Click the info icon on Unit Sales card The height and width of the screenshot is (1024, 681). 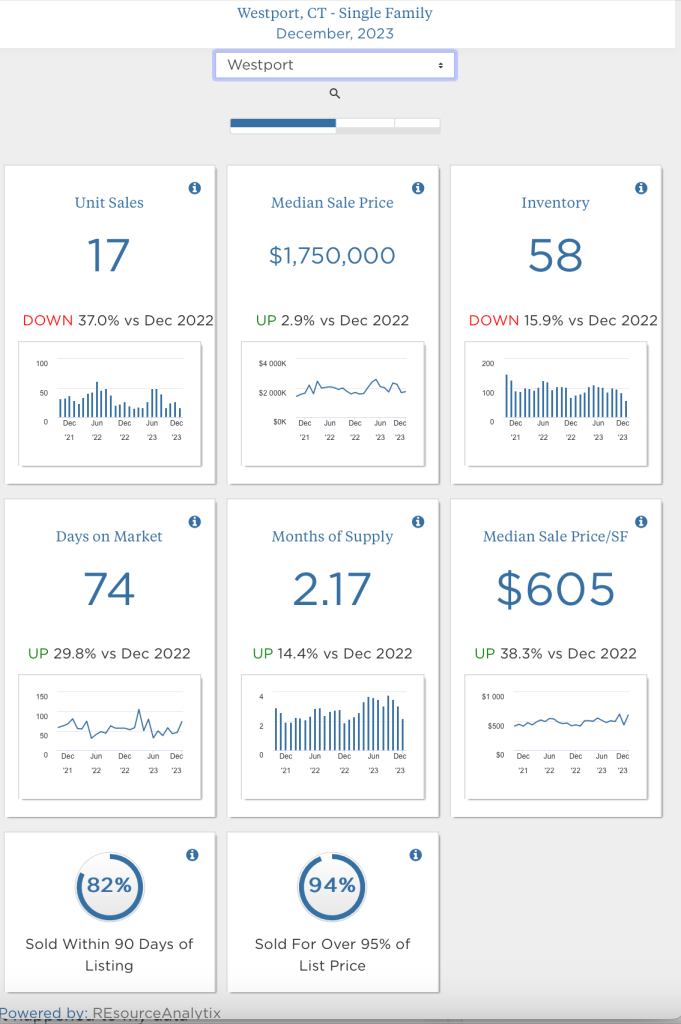pyautogui.click(x=195, y=188)
